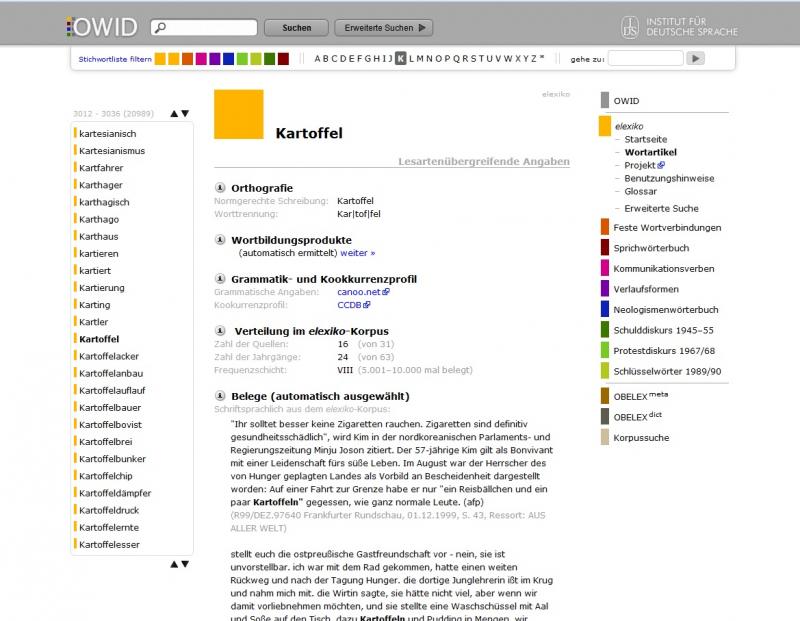Open Kommunikationsverben in the sidebar

pyautogui.click(x=663, y=268)
